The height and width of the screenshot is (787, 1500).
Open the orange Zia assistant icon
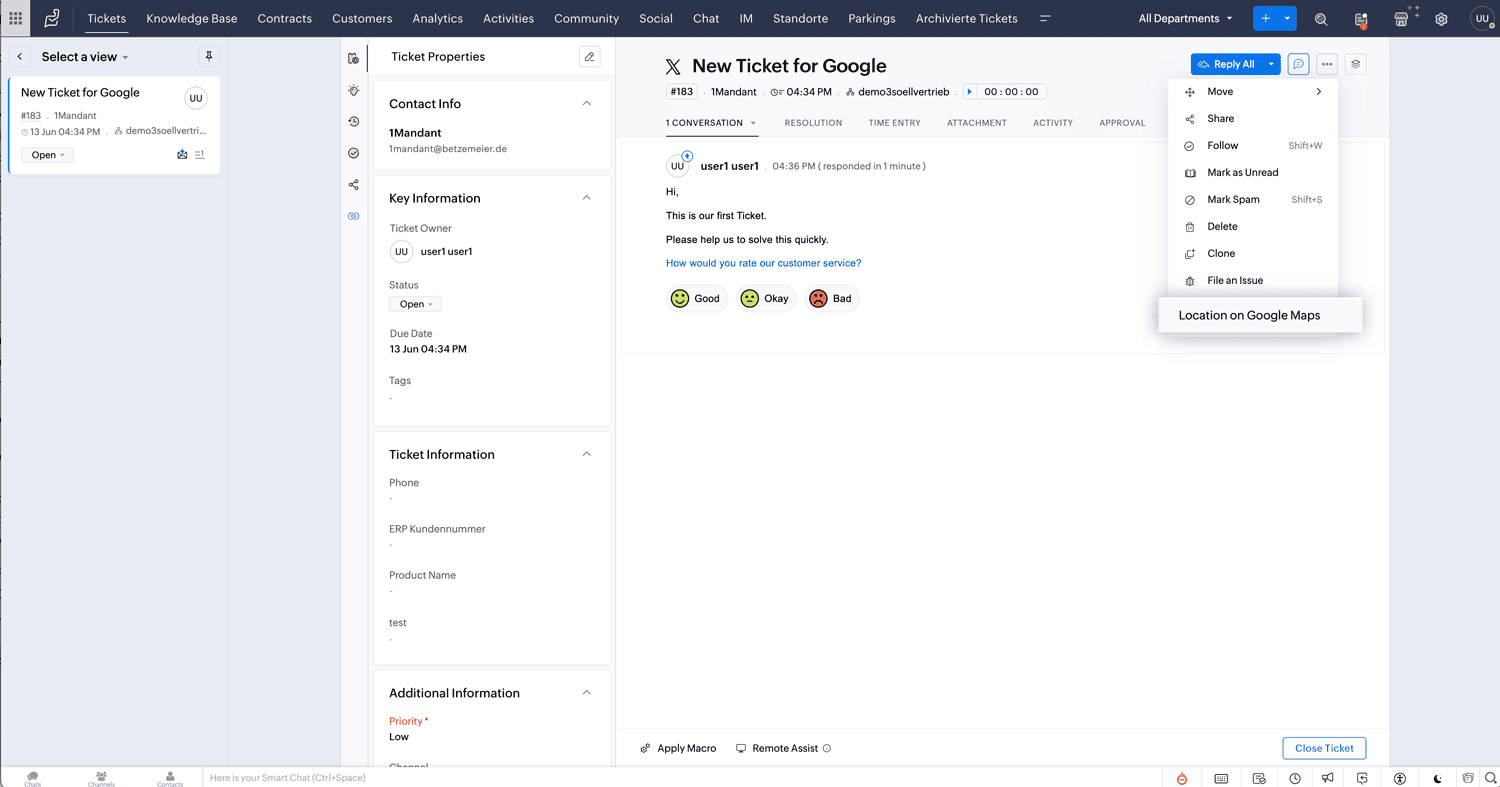1182,778
